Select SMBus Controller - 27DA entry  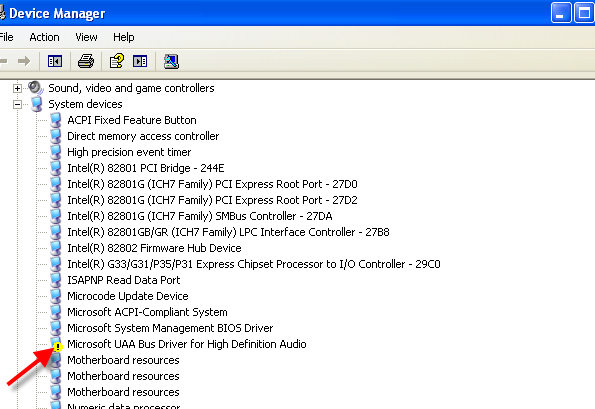(x=200, y=216)
